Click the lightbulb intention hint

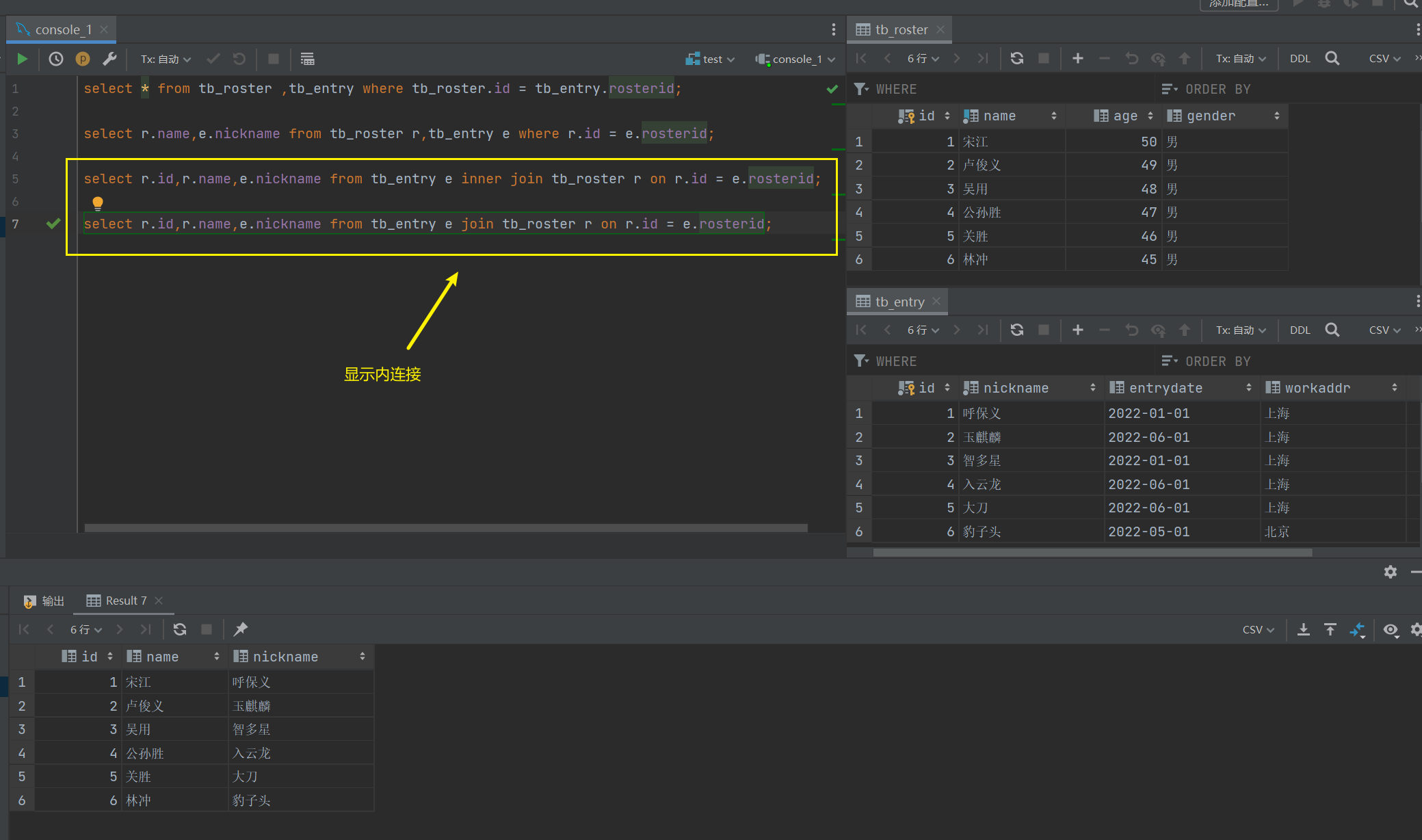(x=98, y=202)
